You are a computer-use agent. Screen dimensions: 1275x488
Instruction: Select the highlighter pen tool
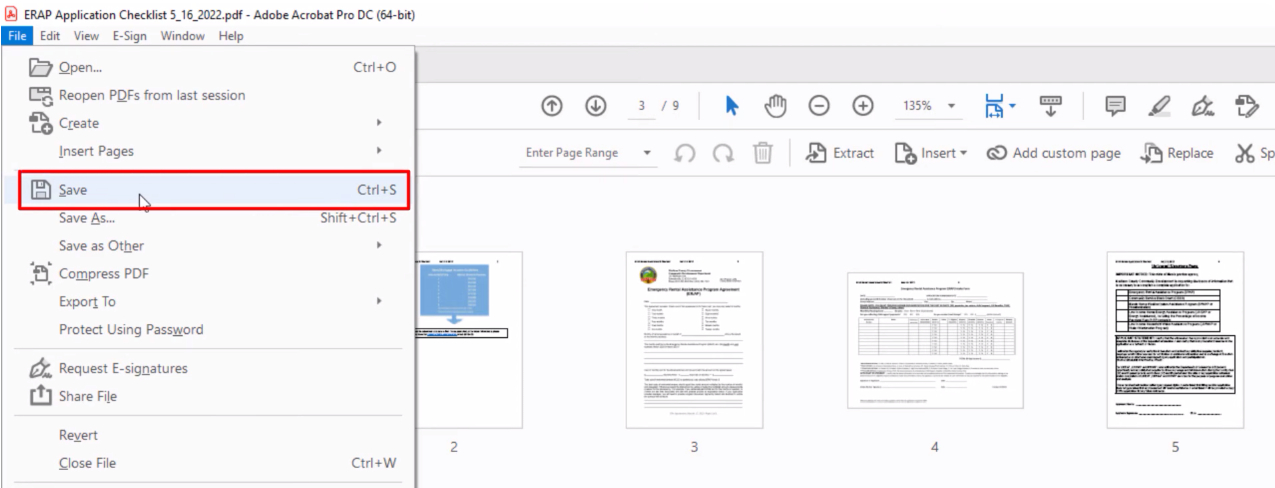[1159, 105]
